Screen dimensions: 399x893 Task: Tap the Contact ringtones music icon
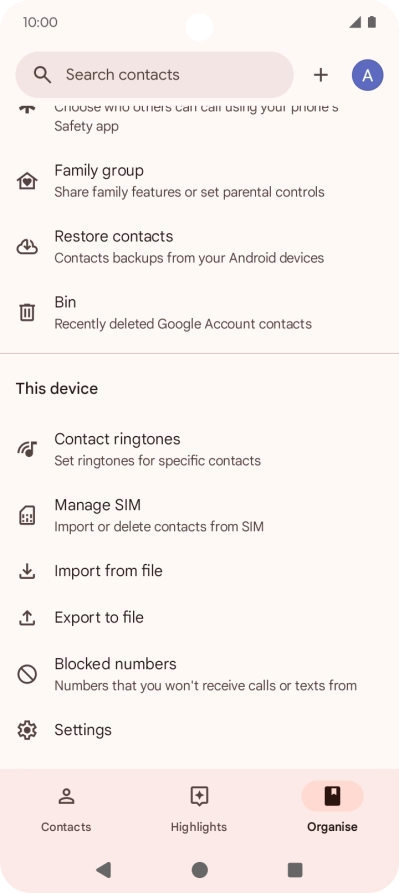click(27, 449)
